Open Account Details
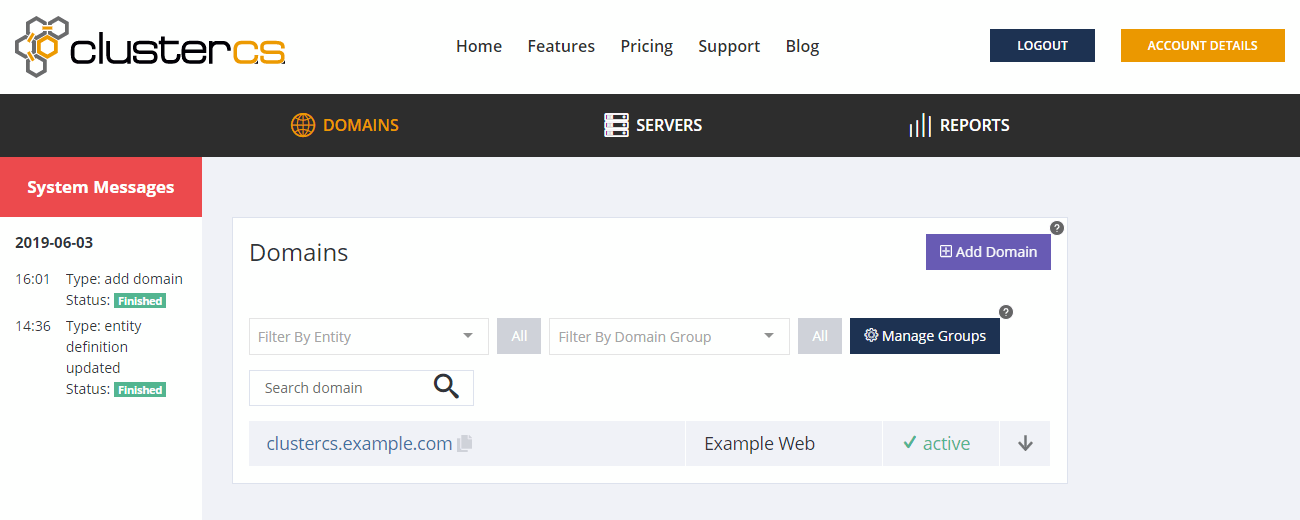The height and width of the screenshot is (520, 1300). (1202, 46)
